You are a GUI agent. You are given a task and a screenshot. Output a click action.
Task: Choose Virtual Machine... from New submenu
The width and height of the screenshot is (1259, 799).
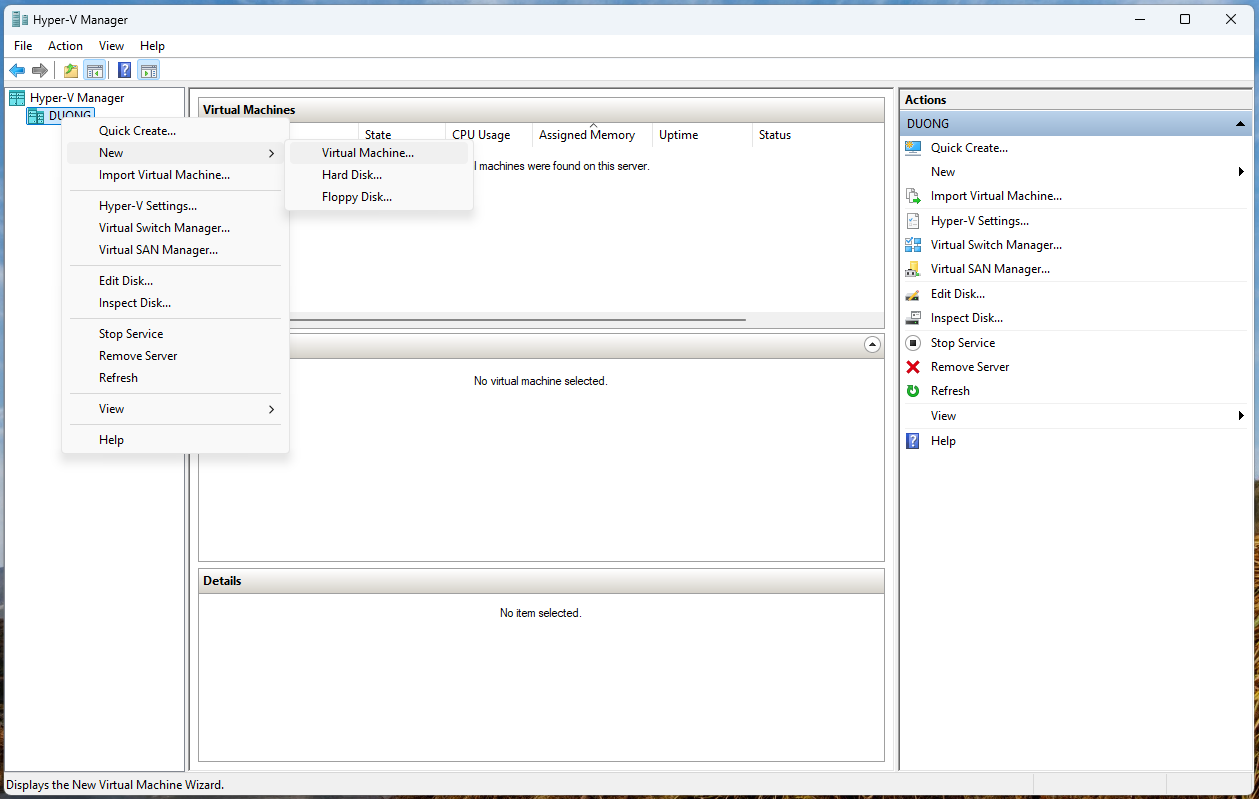pyautogui.click(x=378, y=153)
